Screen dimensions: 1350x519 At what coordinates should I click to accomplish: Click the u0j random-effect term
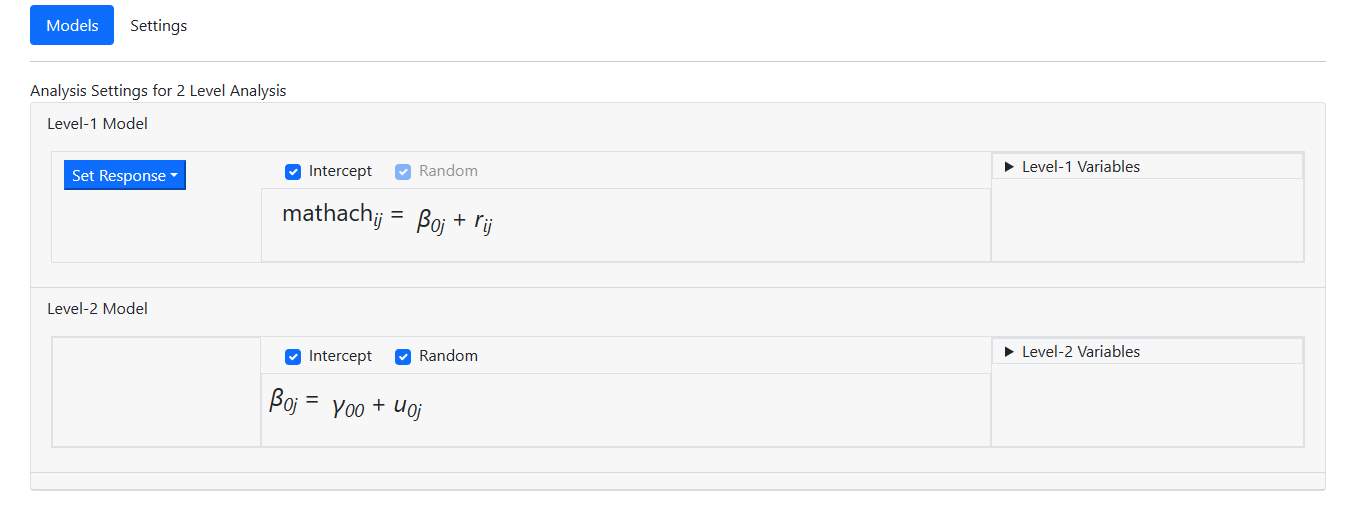click(407, 406)
